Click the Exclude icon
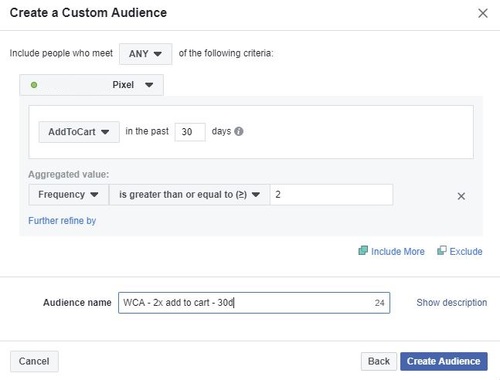The width and height of the screenshot is (500, 380). [x=442, y=250]
